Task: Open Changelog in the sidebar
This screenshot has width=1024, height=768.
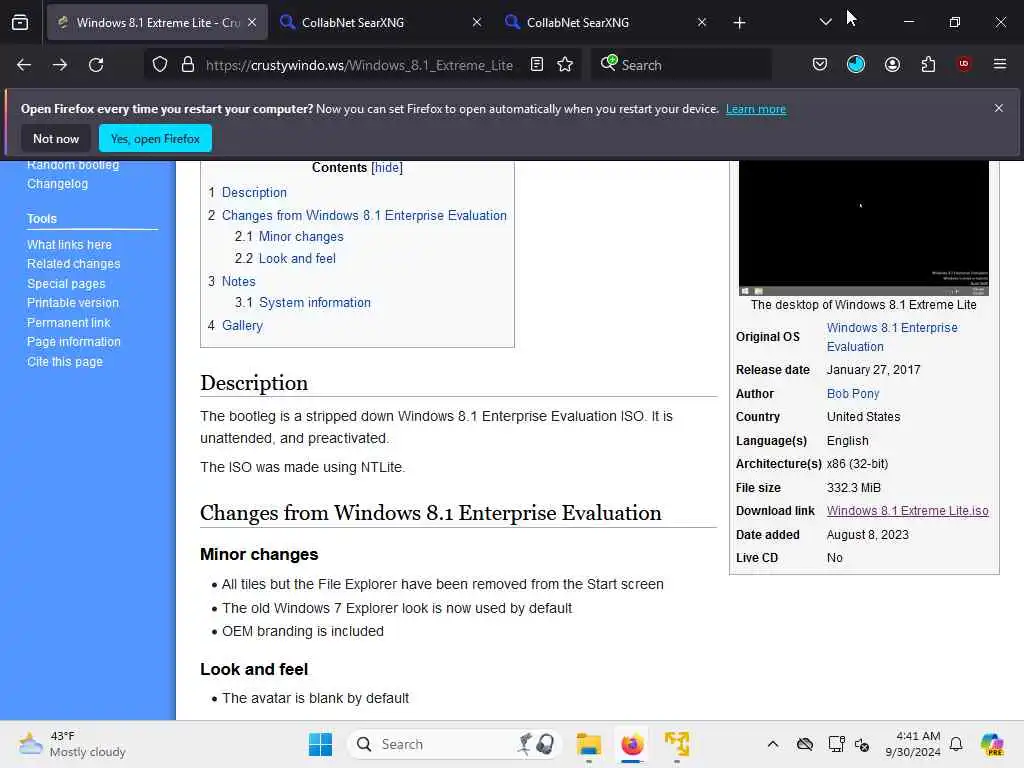Action: pyautogui.click(x=57, y=184)
